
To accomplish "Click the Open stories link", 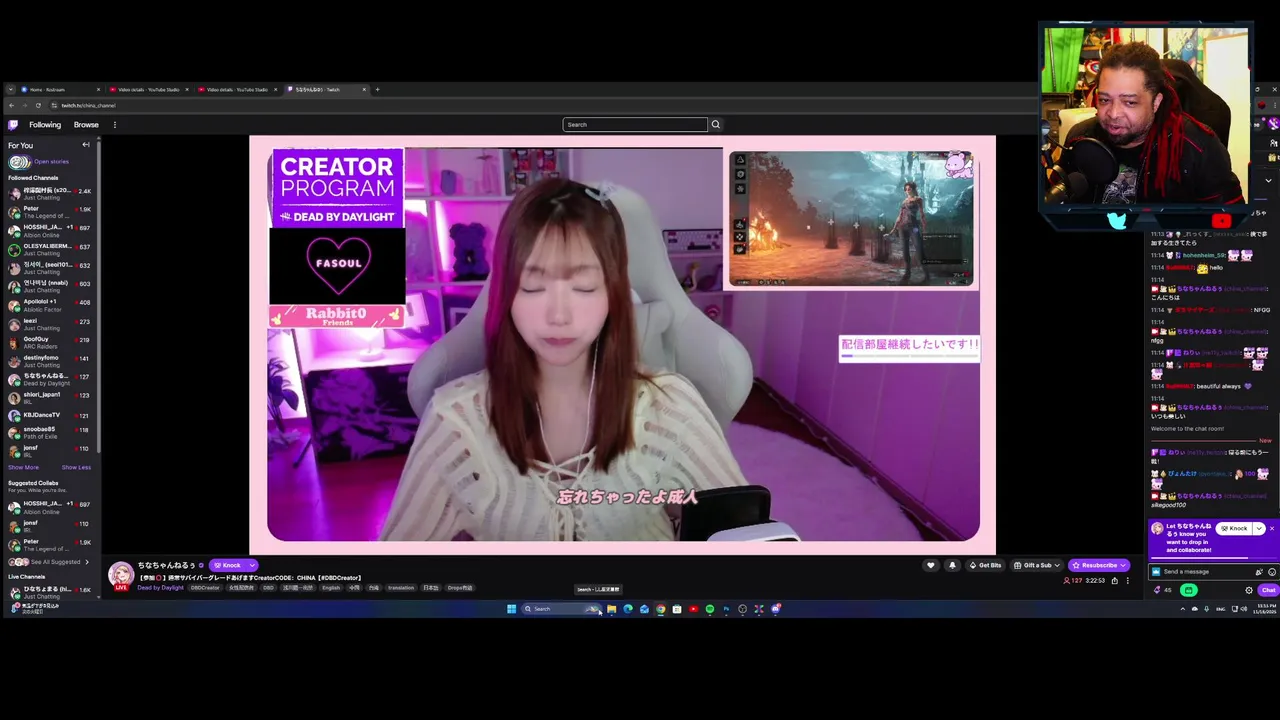I will click(x=51, y=162).
